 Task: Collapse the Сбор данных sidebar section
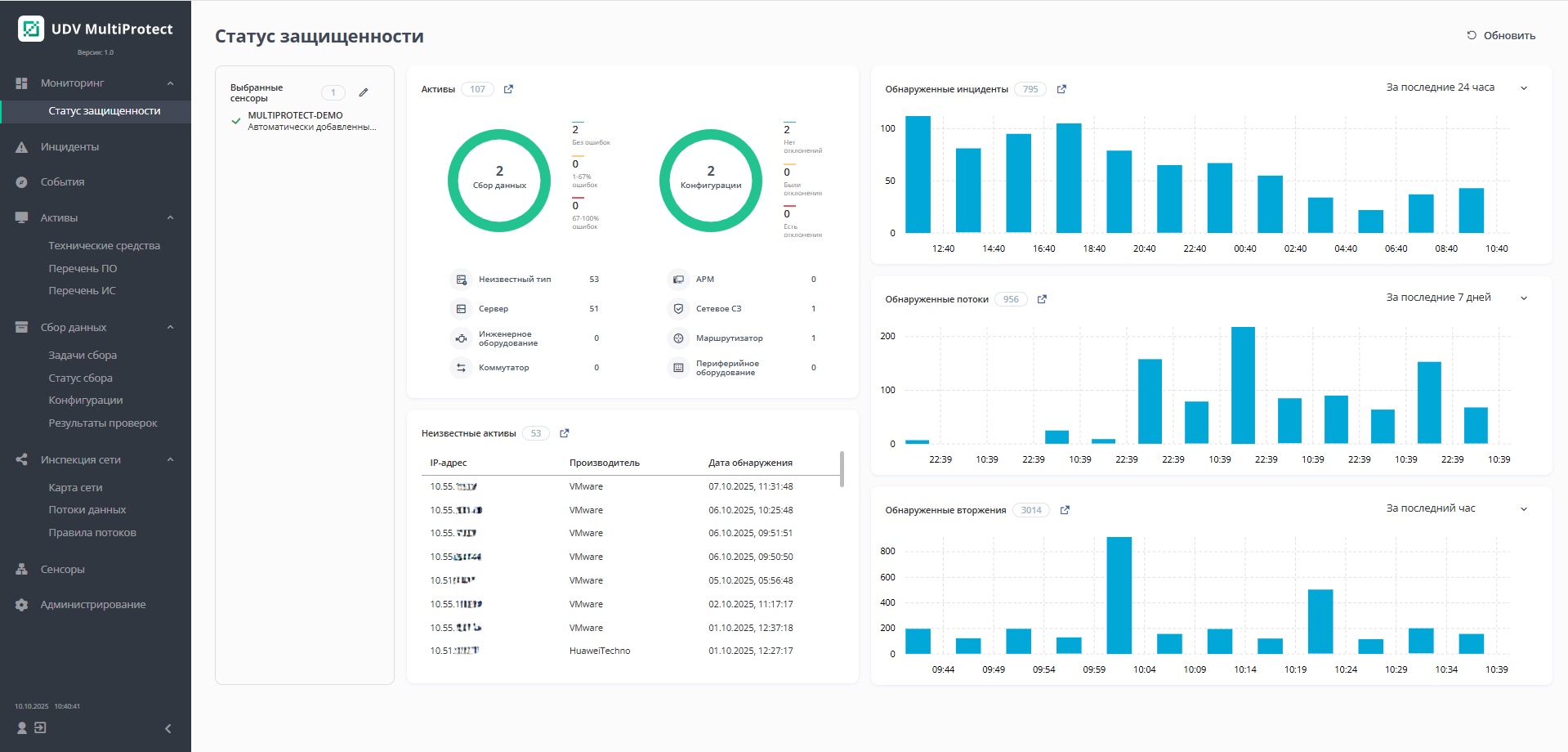pyautogui.click(x=170, y=328)
